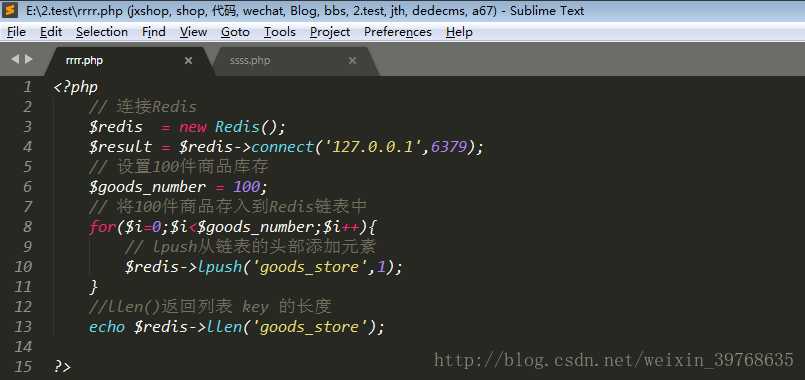
Task: Click the '// 设置100件商品库存' comment
Action: (x=179, y=167)
